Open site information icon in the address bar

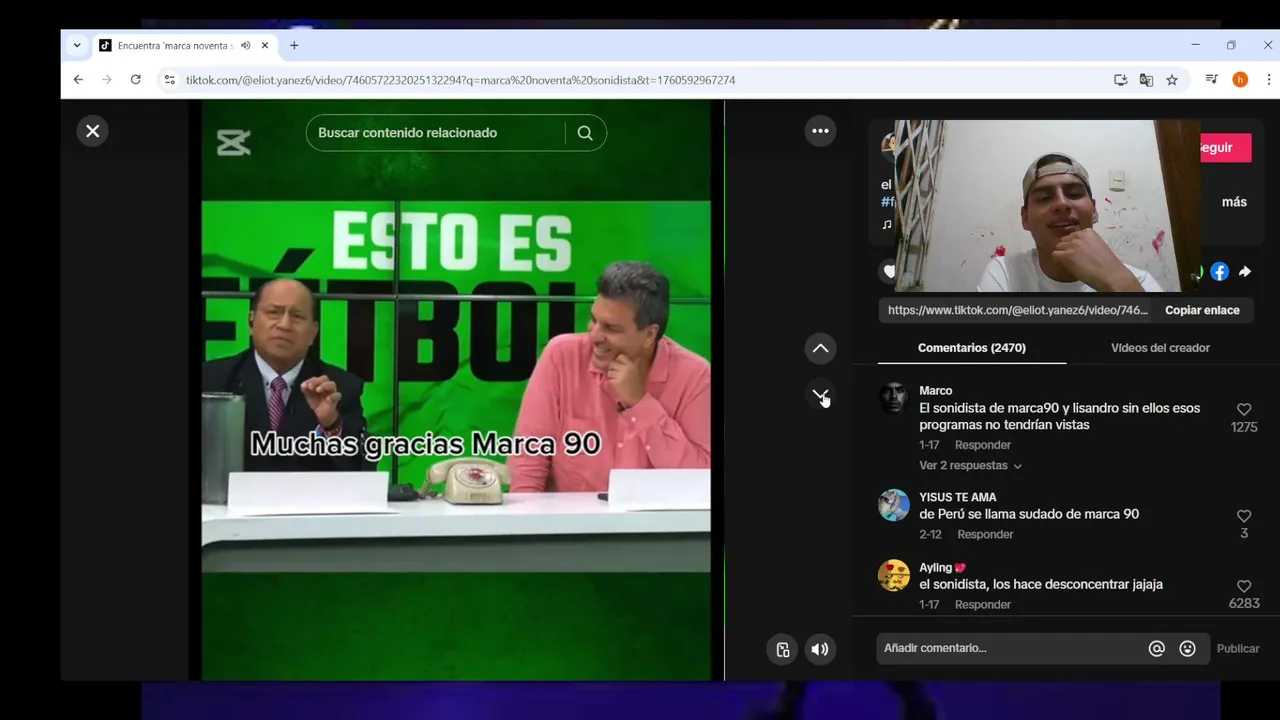click(169, 80)
